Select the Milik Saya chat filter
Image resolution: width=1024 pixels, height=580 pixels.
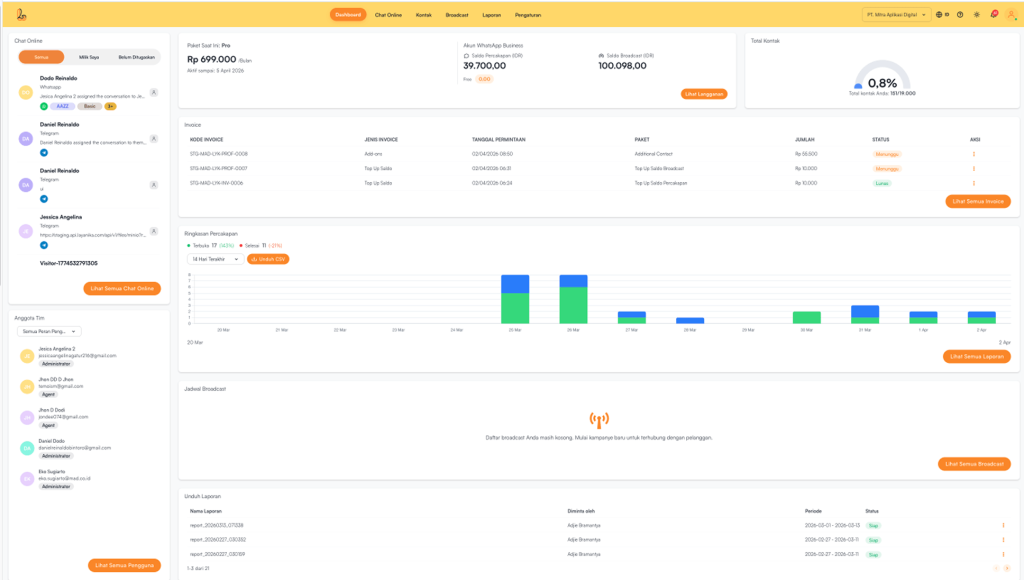coord(89,57)
